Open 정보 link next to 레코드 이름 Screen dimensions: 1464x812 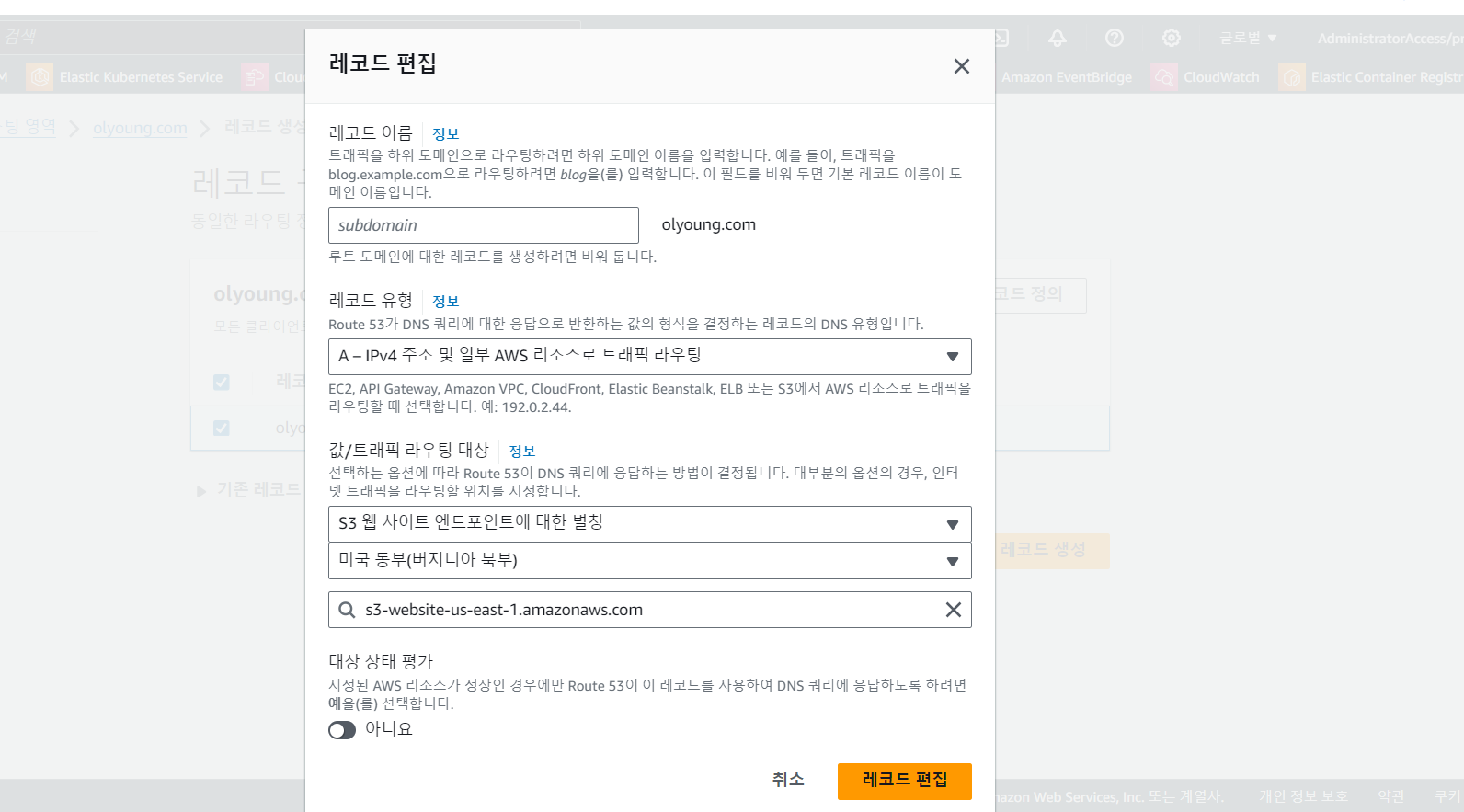445,134
